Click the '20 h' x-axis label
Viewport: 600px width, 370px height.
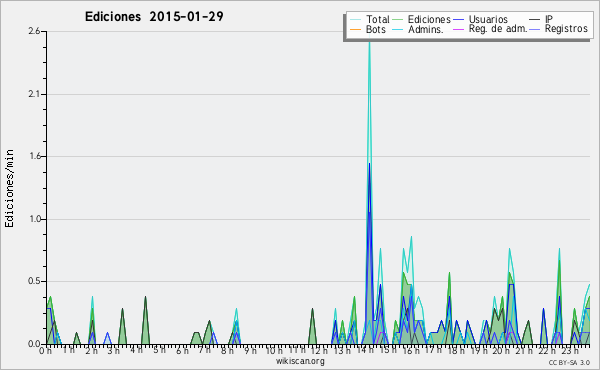click(500, 351)
